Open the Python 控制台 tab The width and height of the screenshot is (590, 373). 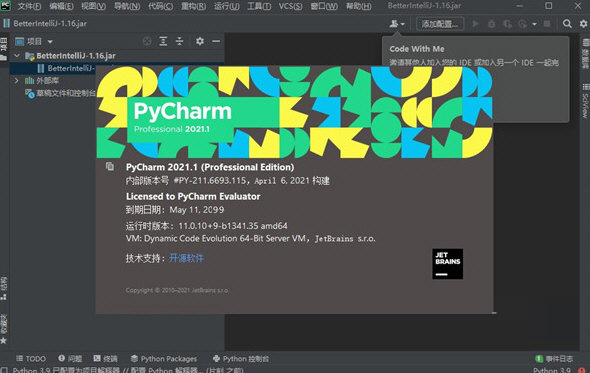tap(241, 358)
